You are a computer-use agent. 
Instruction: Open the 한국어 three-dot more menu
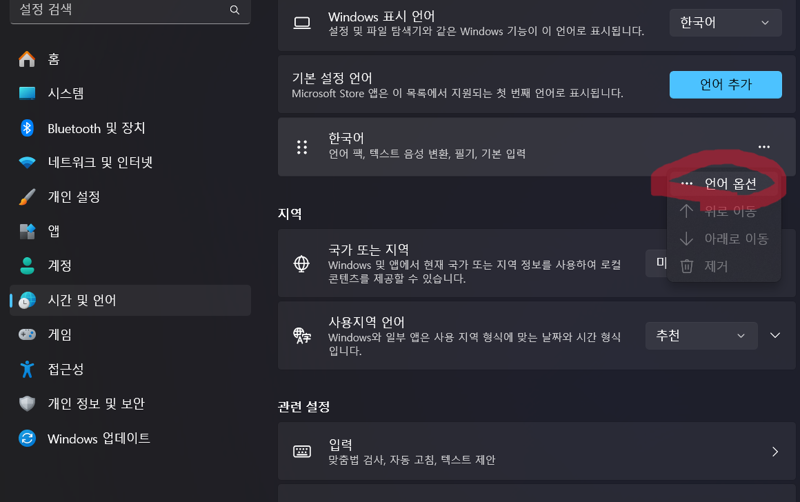click(x=764, y=147)
